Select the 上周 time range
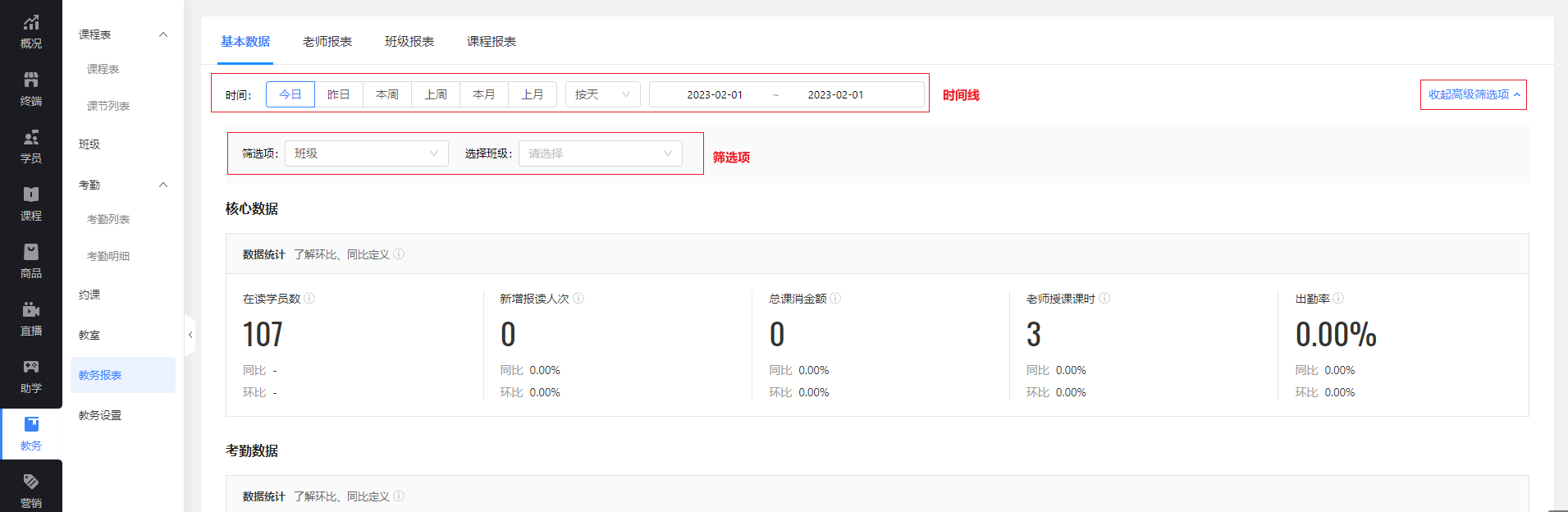This screenshot has height=512, width=1568. (x=436, y=94)
